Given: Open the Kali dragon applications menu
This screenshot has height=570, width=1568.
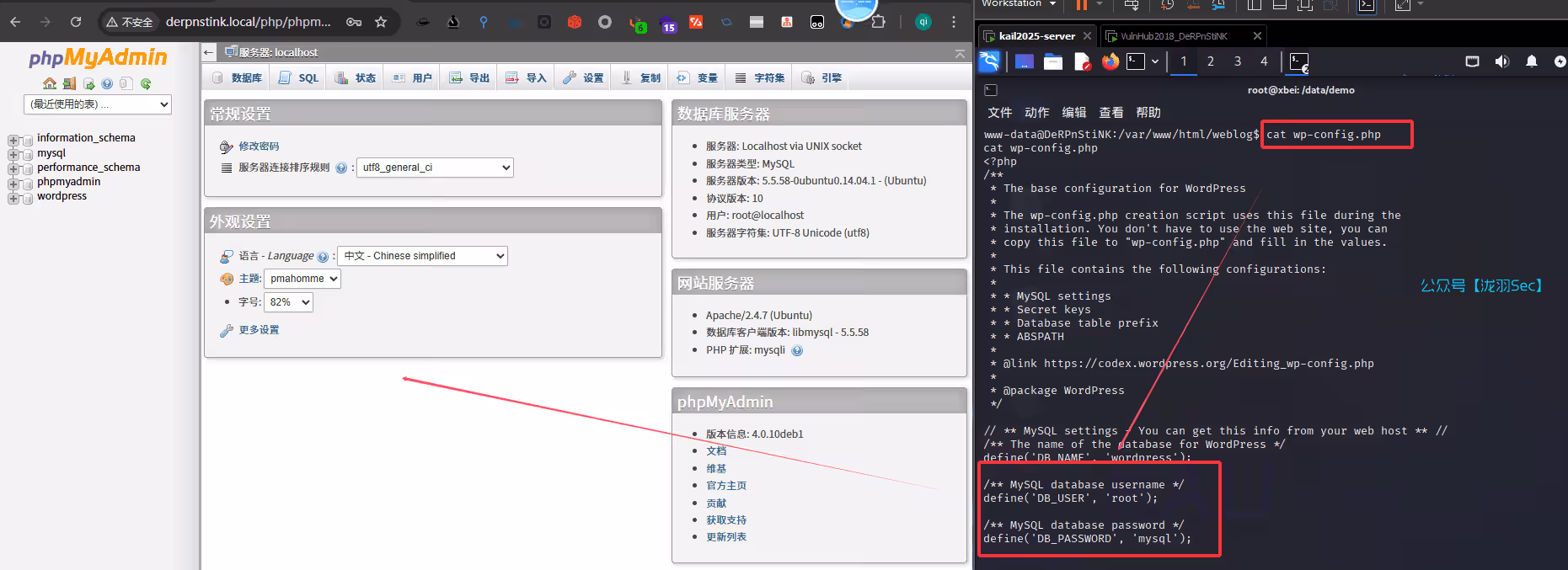Looking at the screenshot, I should point(989,61).
